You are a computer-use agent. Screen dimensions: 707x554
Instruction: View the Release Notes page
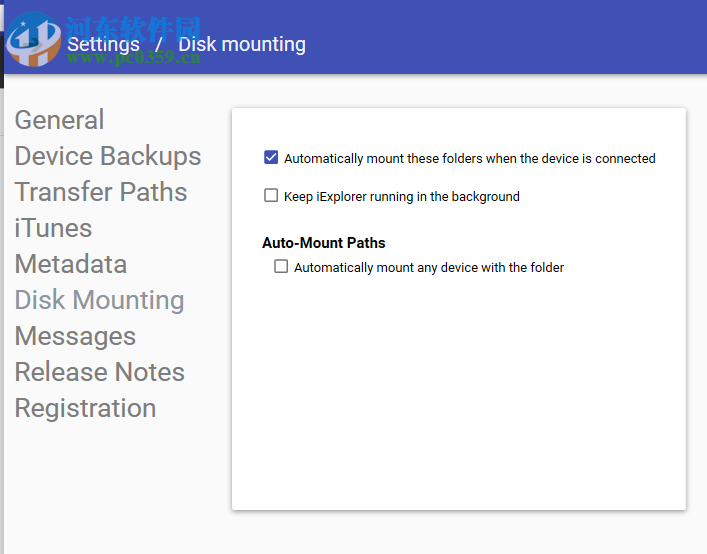100,372
